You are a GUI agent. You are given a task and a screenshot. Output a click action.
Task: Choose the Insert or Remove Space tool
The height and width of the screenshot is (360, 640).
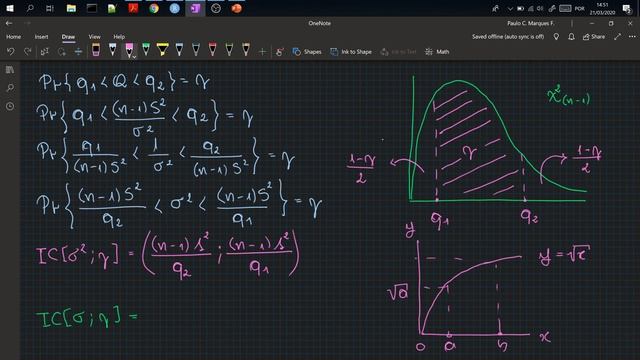[x=78, y=51]
